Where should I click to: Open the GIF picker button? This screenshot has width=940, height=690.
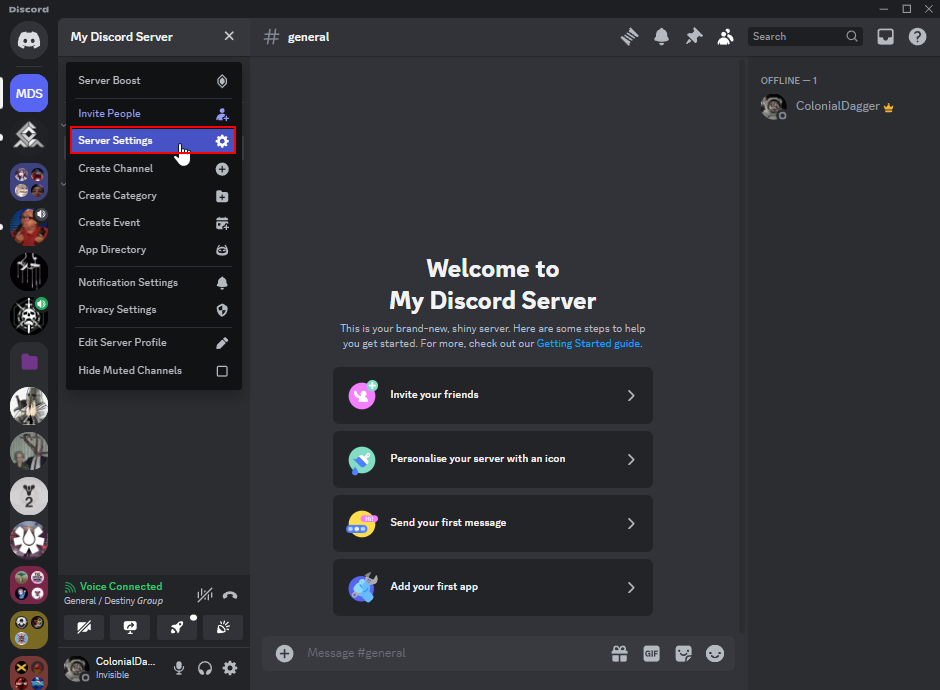point(651,653)
